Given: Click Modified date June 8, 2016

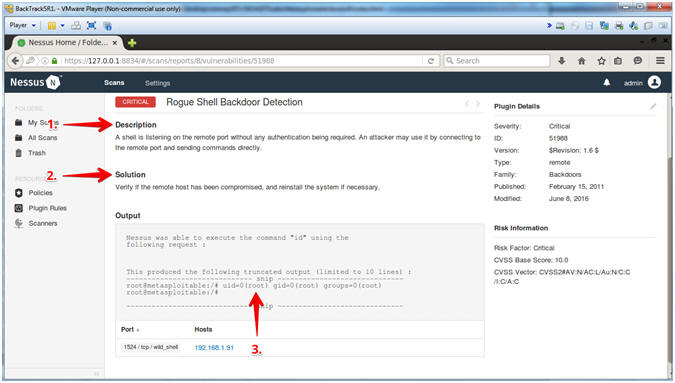Looking at the screenshot, I should (568, 198).
